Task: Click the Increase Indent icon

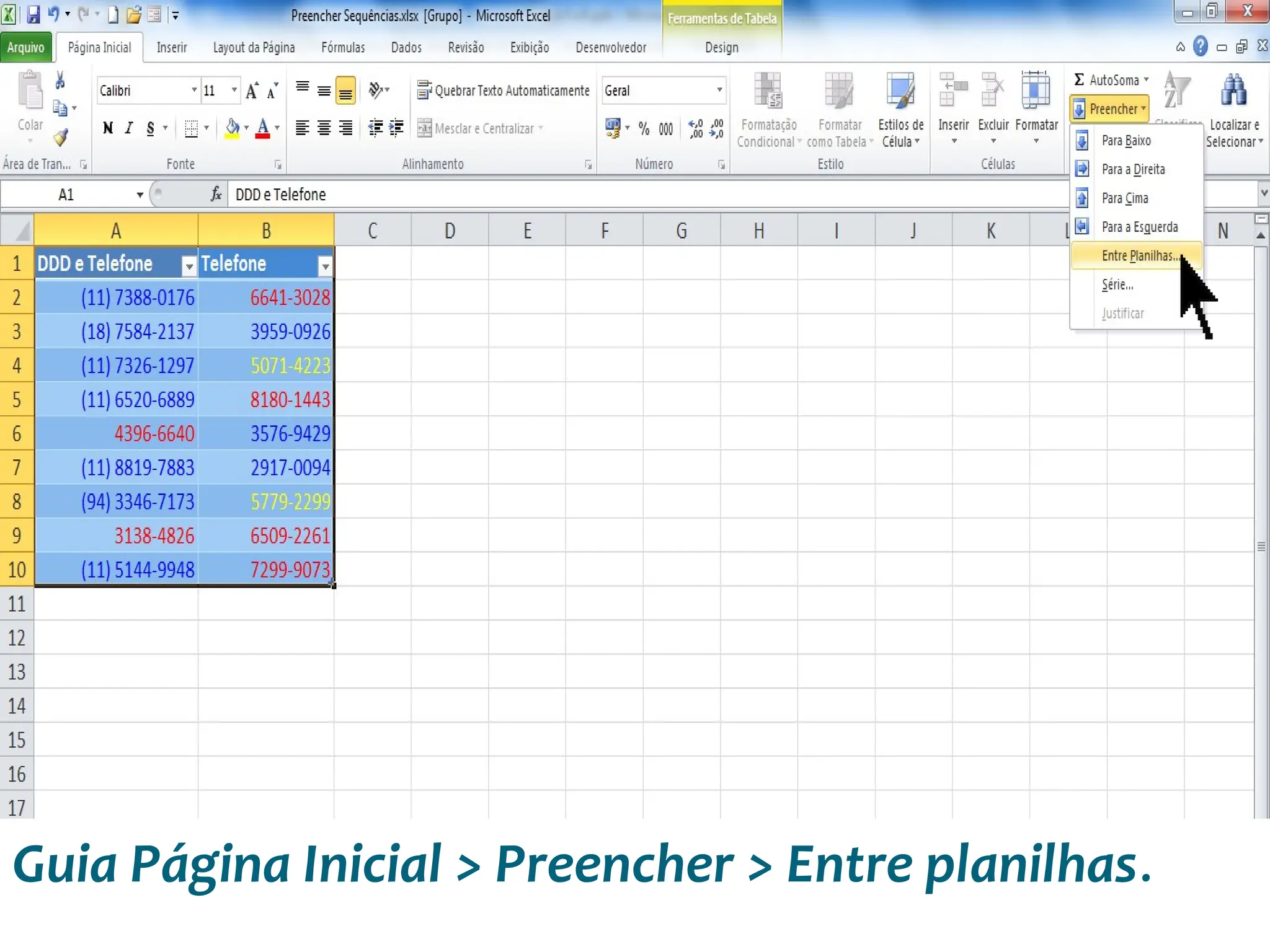Action: click(396, 128)
